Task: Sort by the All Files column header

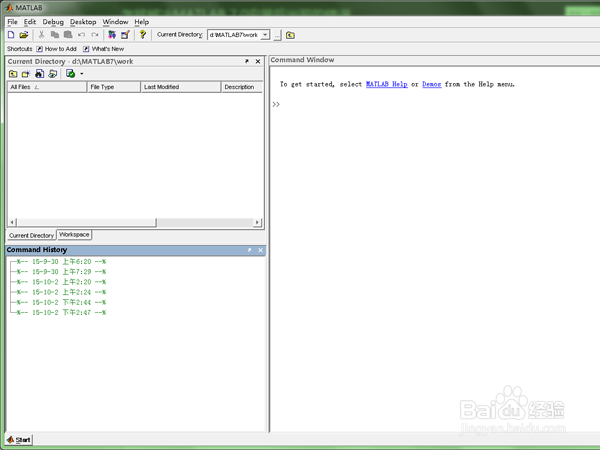Action: [x=47, y=87]
